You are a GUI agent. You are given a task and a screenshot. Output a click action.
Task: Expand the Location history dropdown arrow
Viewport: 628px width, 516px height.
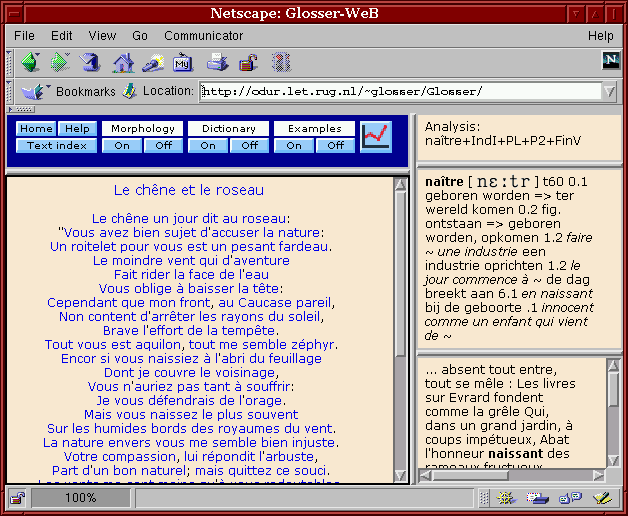click(x=610, y=92)
